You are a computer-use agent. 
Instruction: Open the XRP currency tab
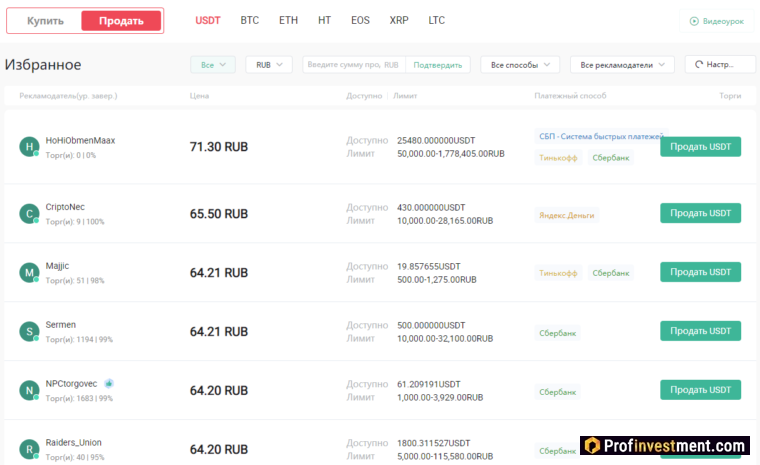click(399, 20)
